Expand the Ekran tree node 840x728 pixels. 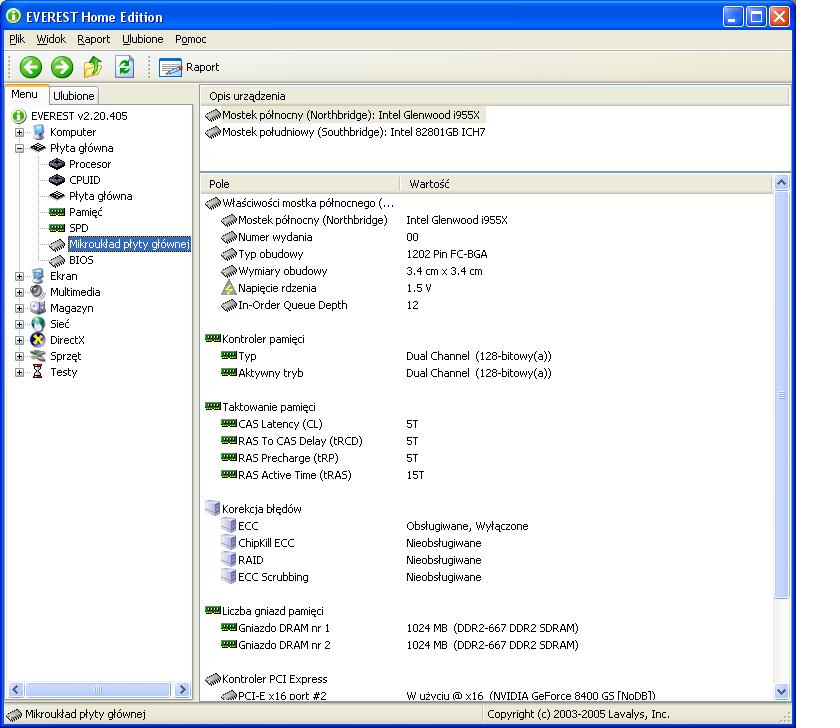[x=19, y=276]
